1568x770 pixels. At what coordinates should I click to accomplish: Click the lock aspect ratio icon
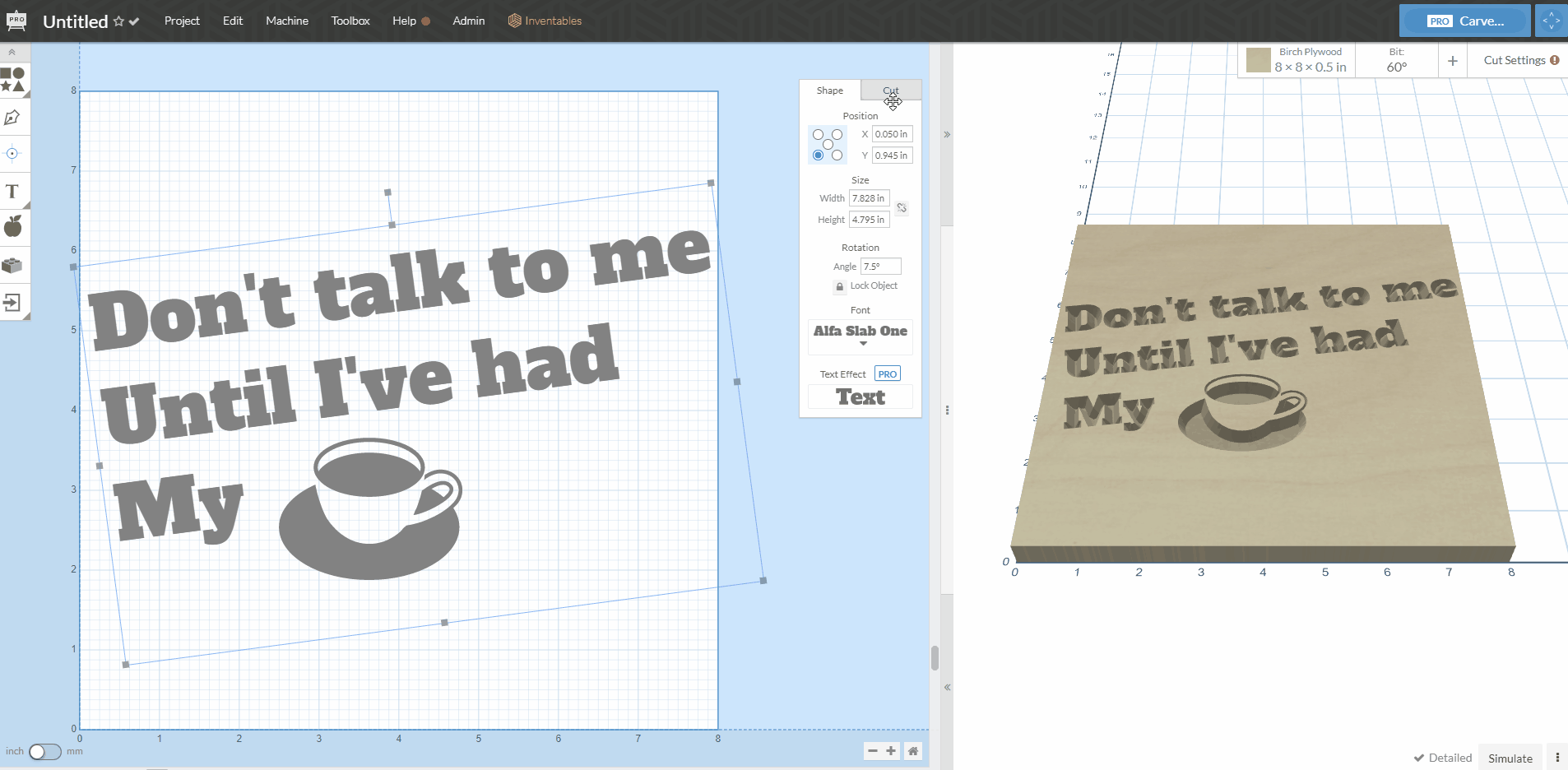tap(902, 208)
